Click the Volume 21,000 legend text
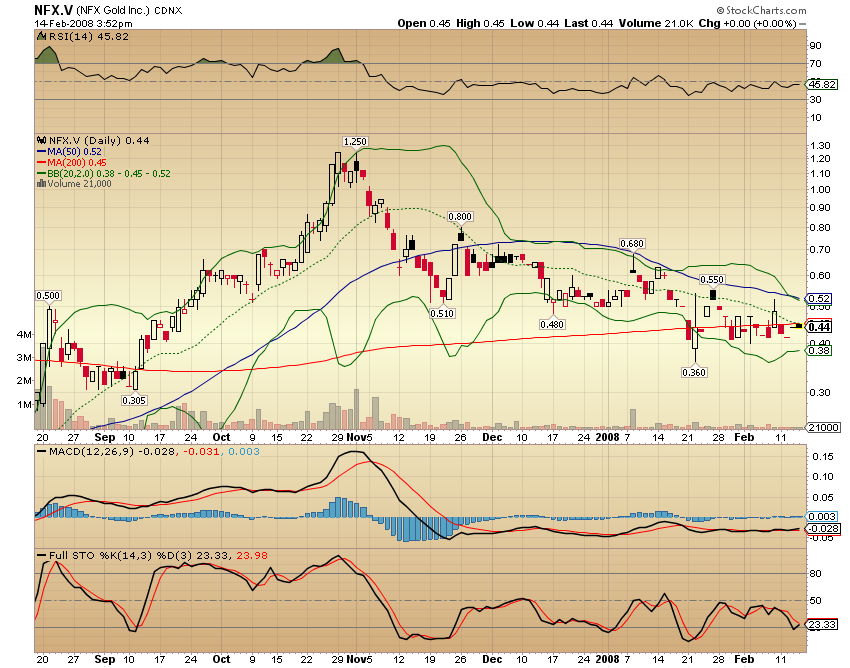The height and width of the screenshot is (668, 850). [78, 183]
